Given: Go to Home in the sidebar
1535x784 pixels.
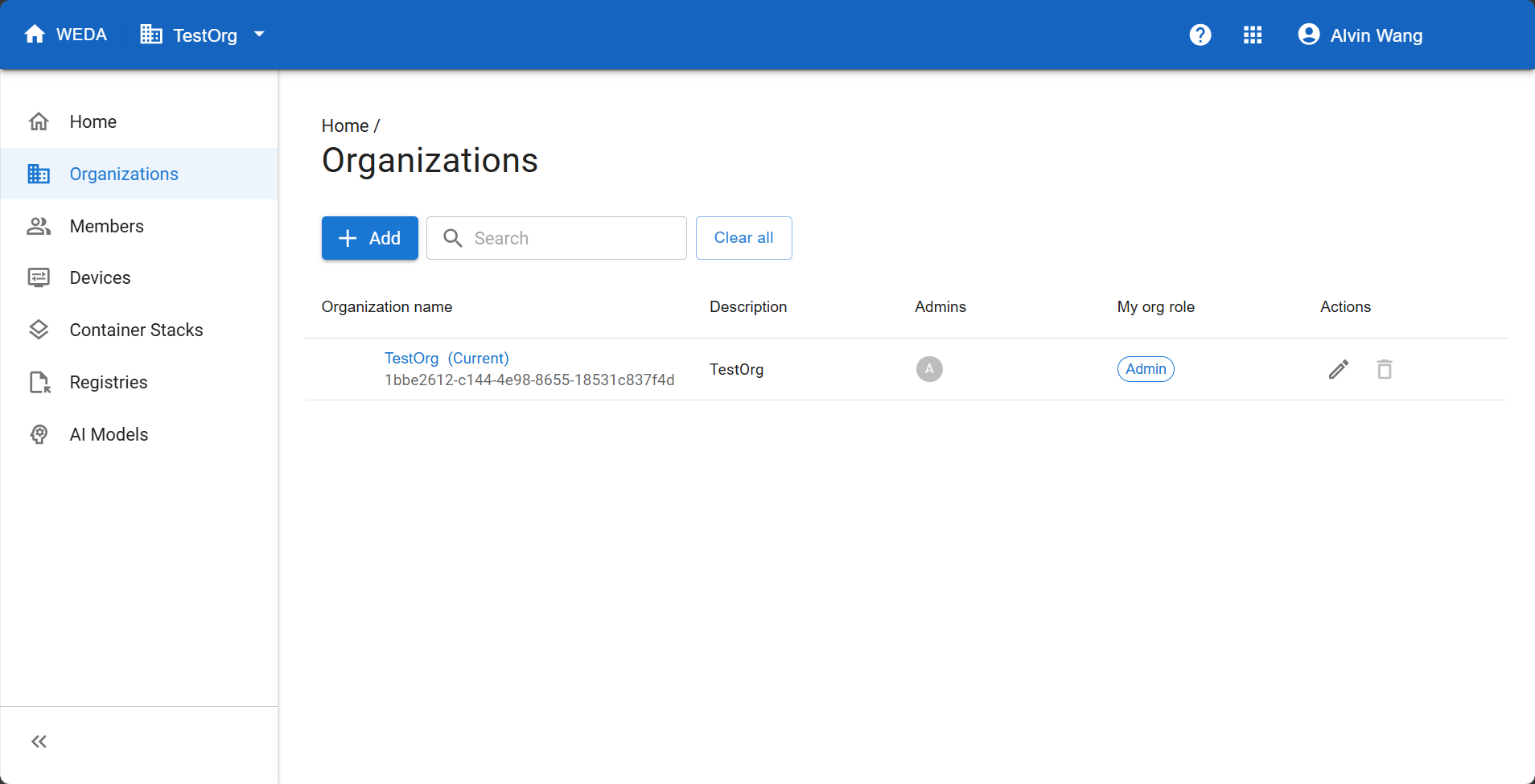Looking at the screenshot, I should [139, 121].
